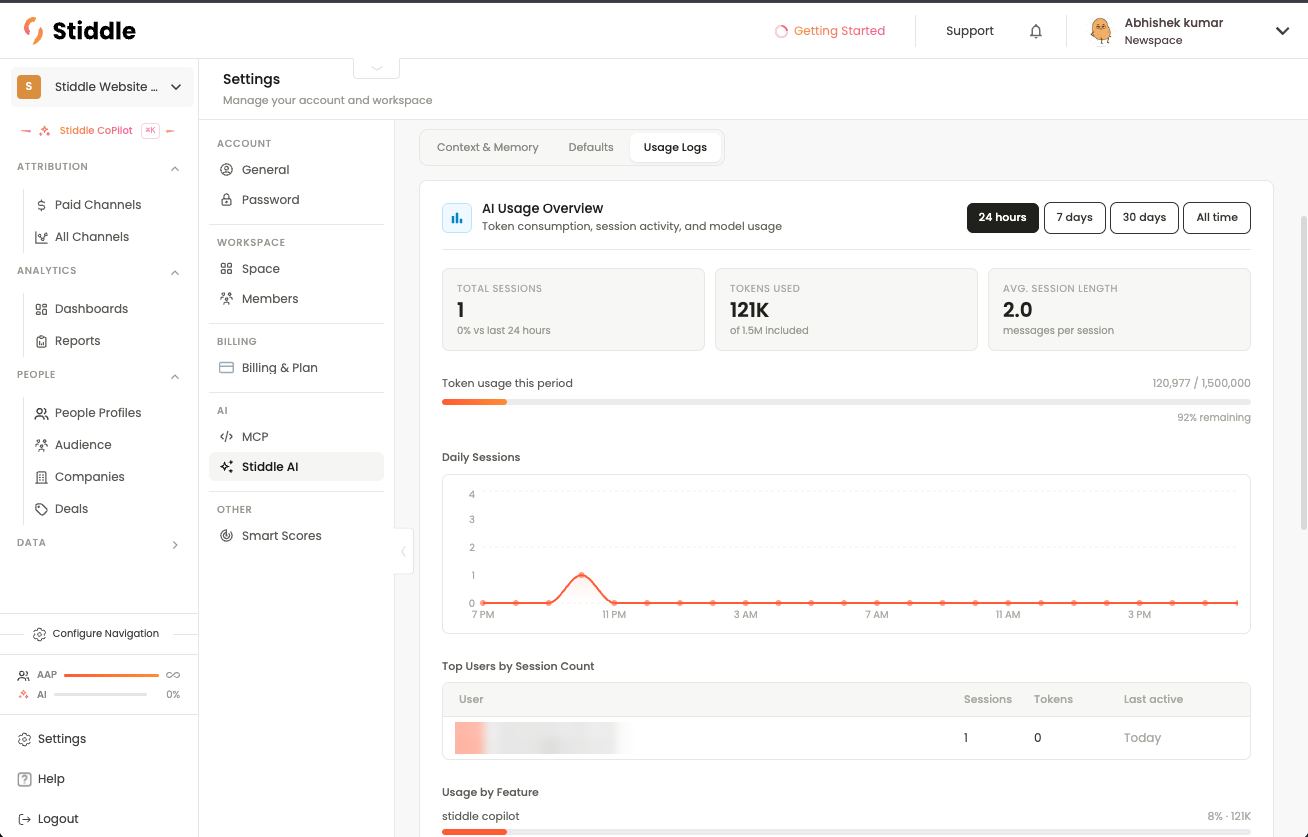Click the Smart Scores radar icon
The height and width of the screenshot is (837, 1308).
tap(227, 536)
